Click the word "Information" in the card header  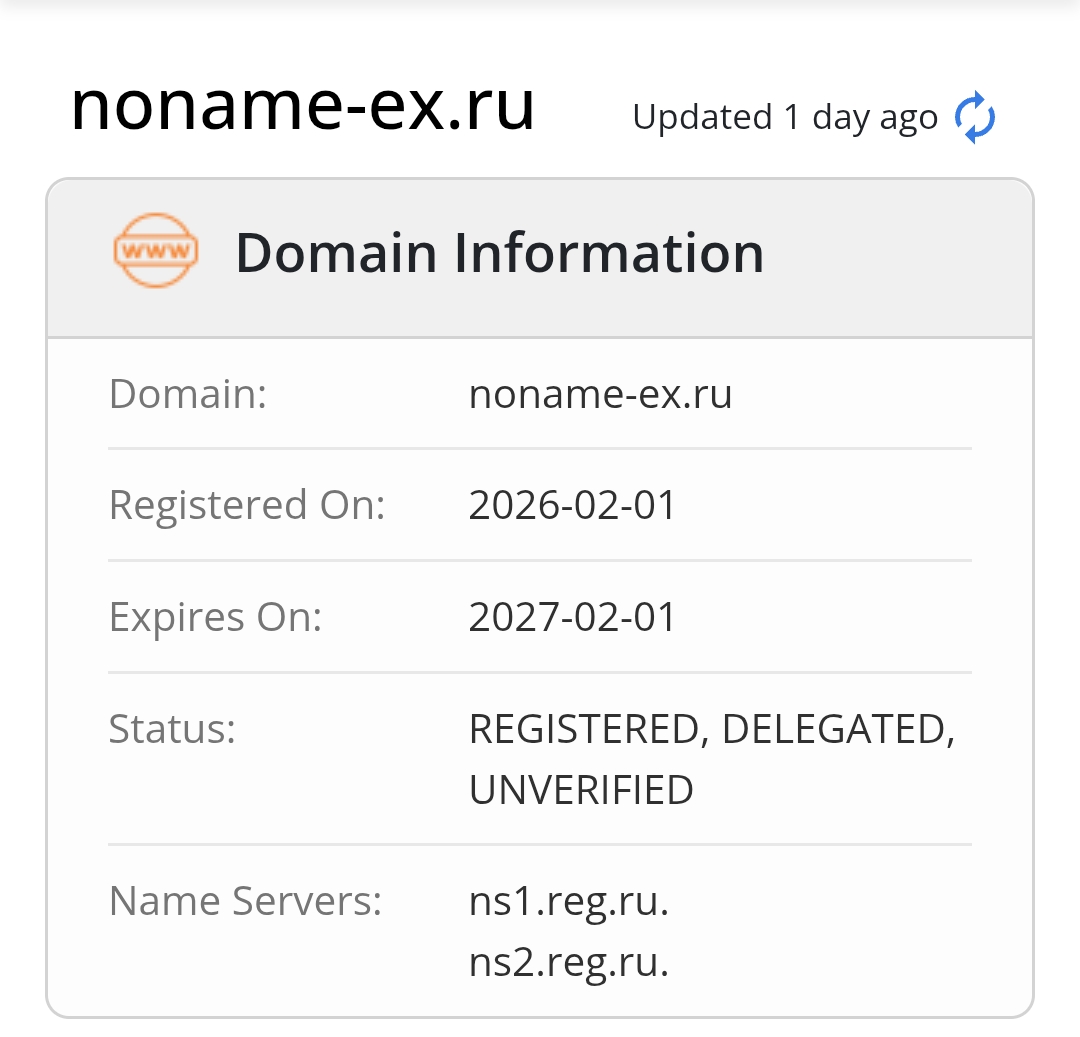pyautogui.click(x=609, y=253)
